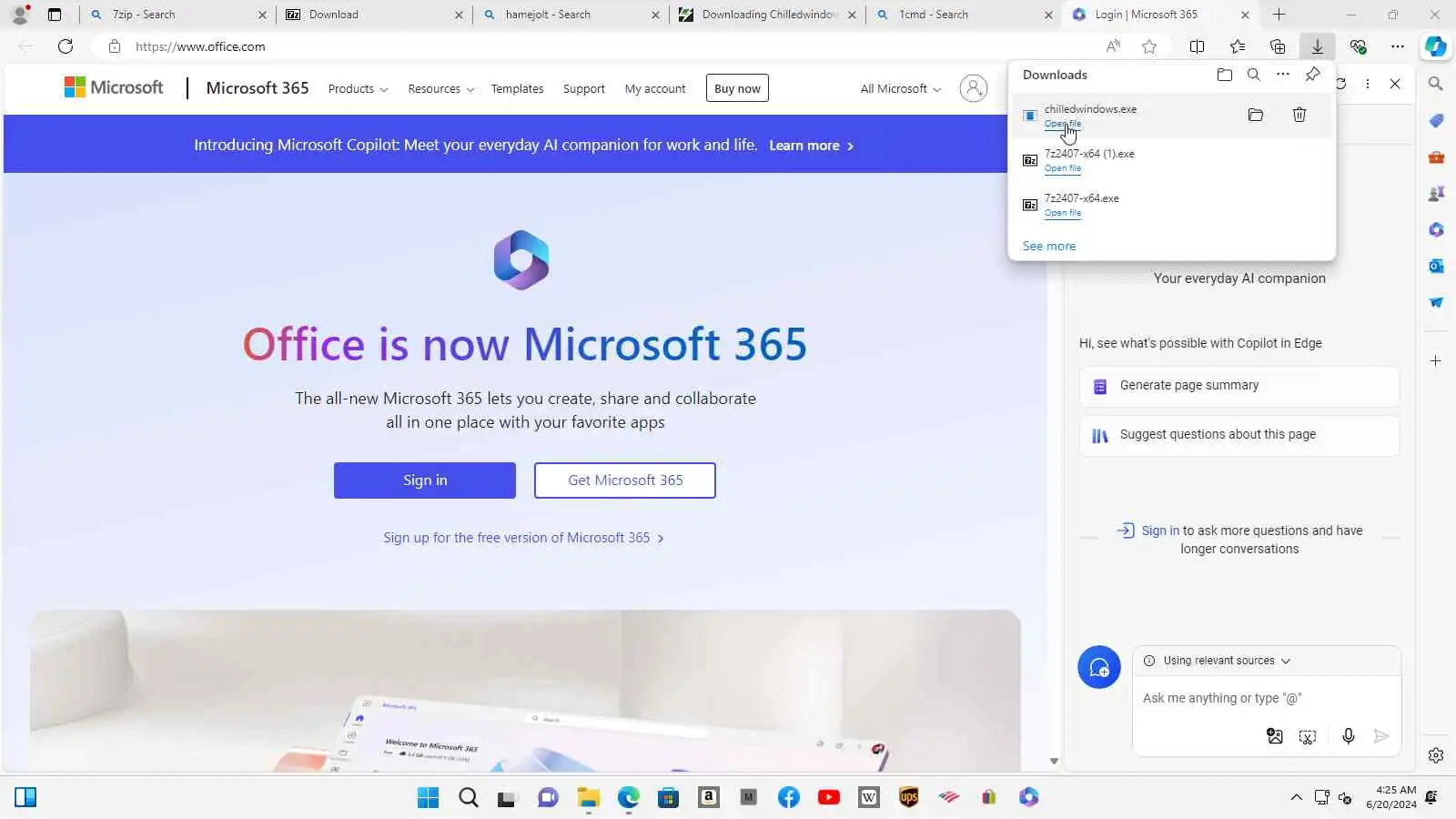Open Browser essentials
This screenshot has height=819, width=1456.
1358,46
